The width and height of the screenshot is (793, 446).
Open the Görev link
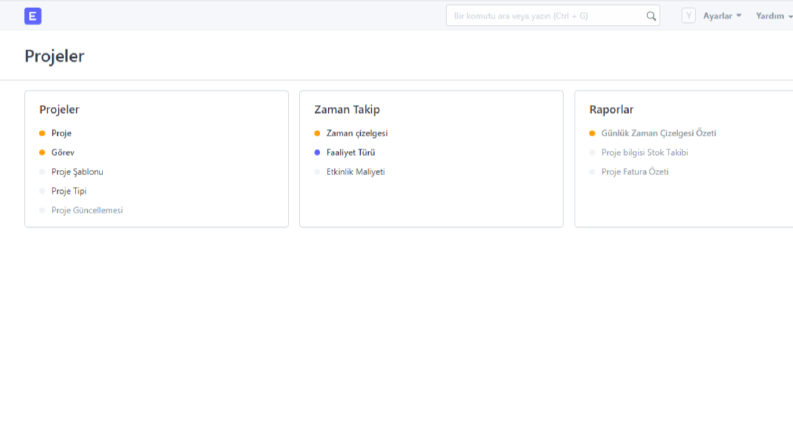pos(63,153)
